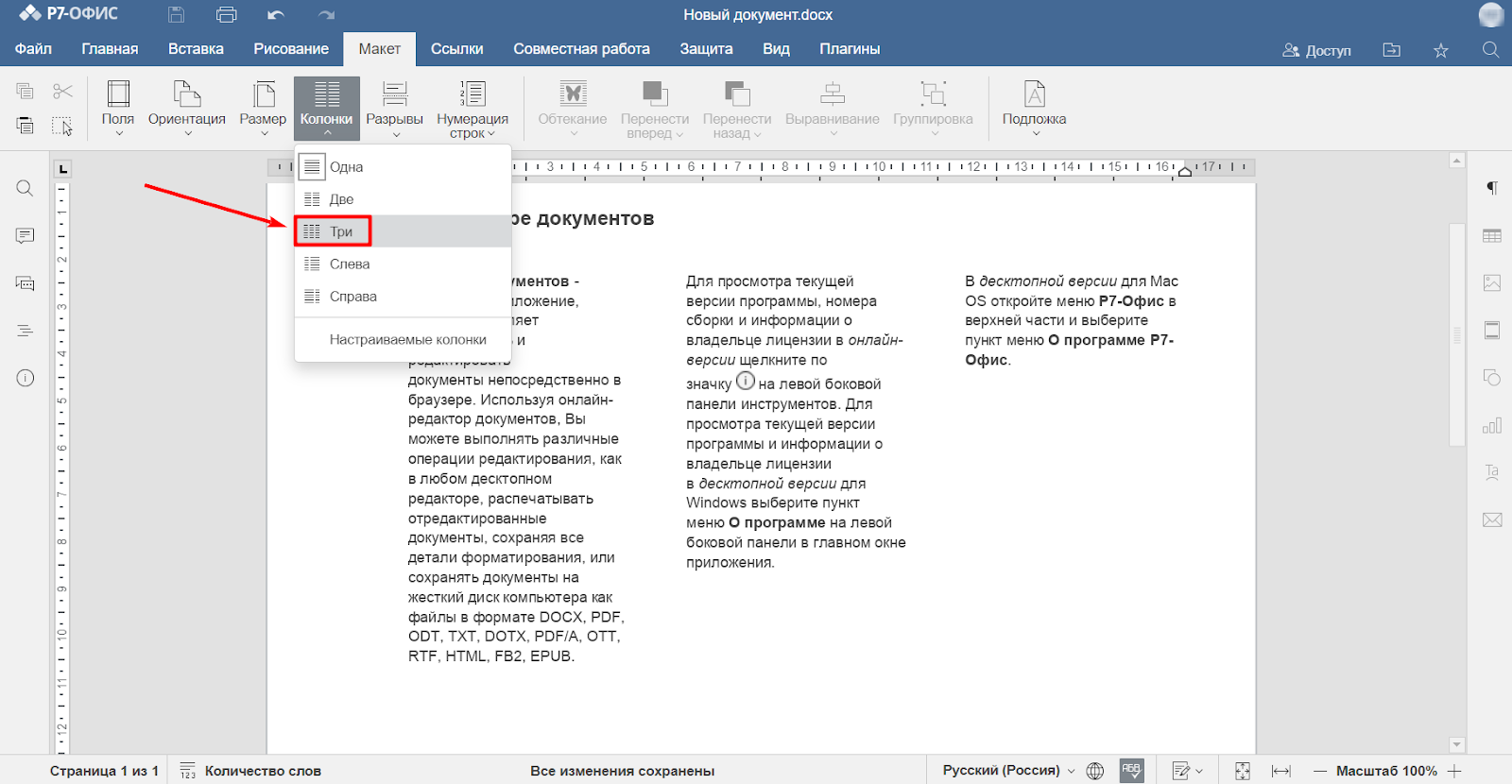The width and height of the screenshot is (1512, 784).
Task: Open the Размер page size tool
Action: coord(263,108)
